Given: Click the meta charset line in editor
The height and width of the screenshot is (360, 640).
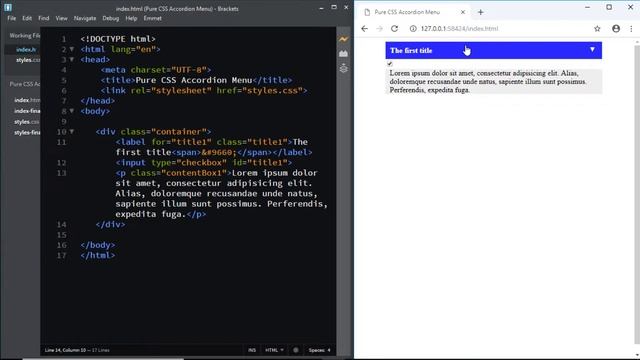Looking at the screenshot, I should pyautogui.click(x=156, y=70).
